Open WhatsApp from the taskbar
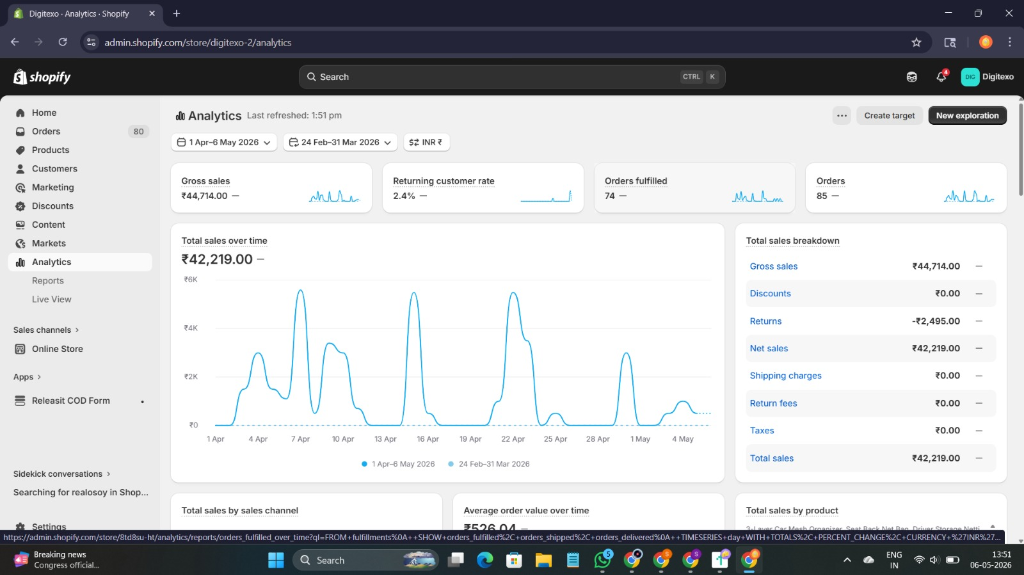Viewport: 1024px width, 575px height. pos(602,560)
